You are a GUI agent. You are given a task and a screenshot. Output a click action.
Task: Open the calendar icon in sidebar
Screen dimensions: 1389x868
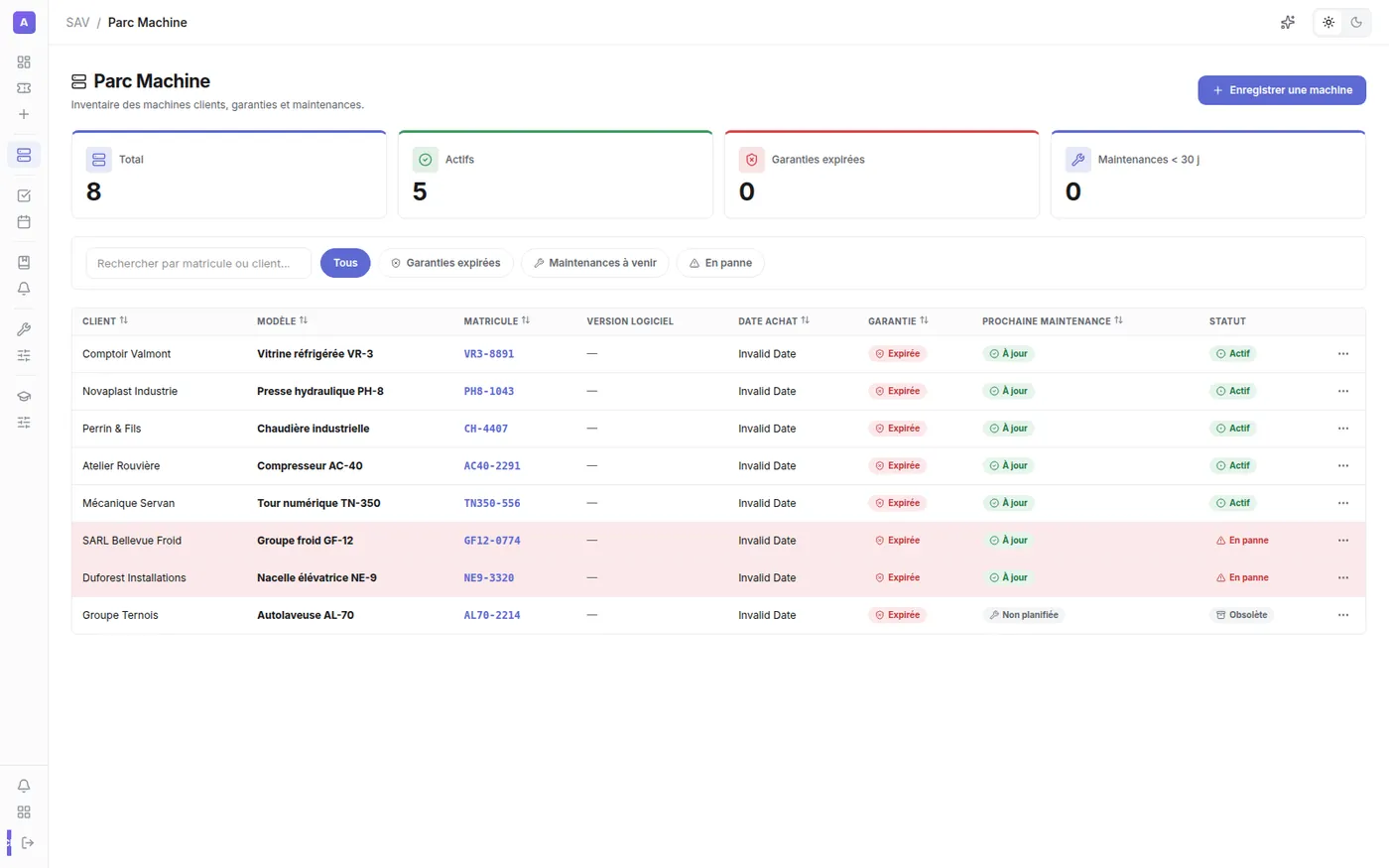point(24,222)
